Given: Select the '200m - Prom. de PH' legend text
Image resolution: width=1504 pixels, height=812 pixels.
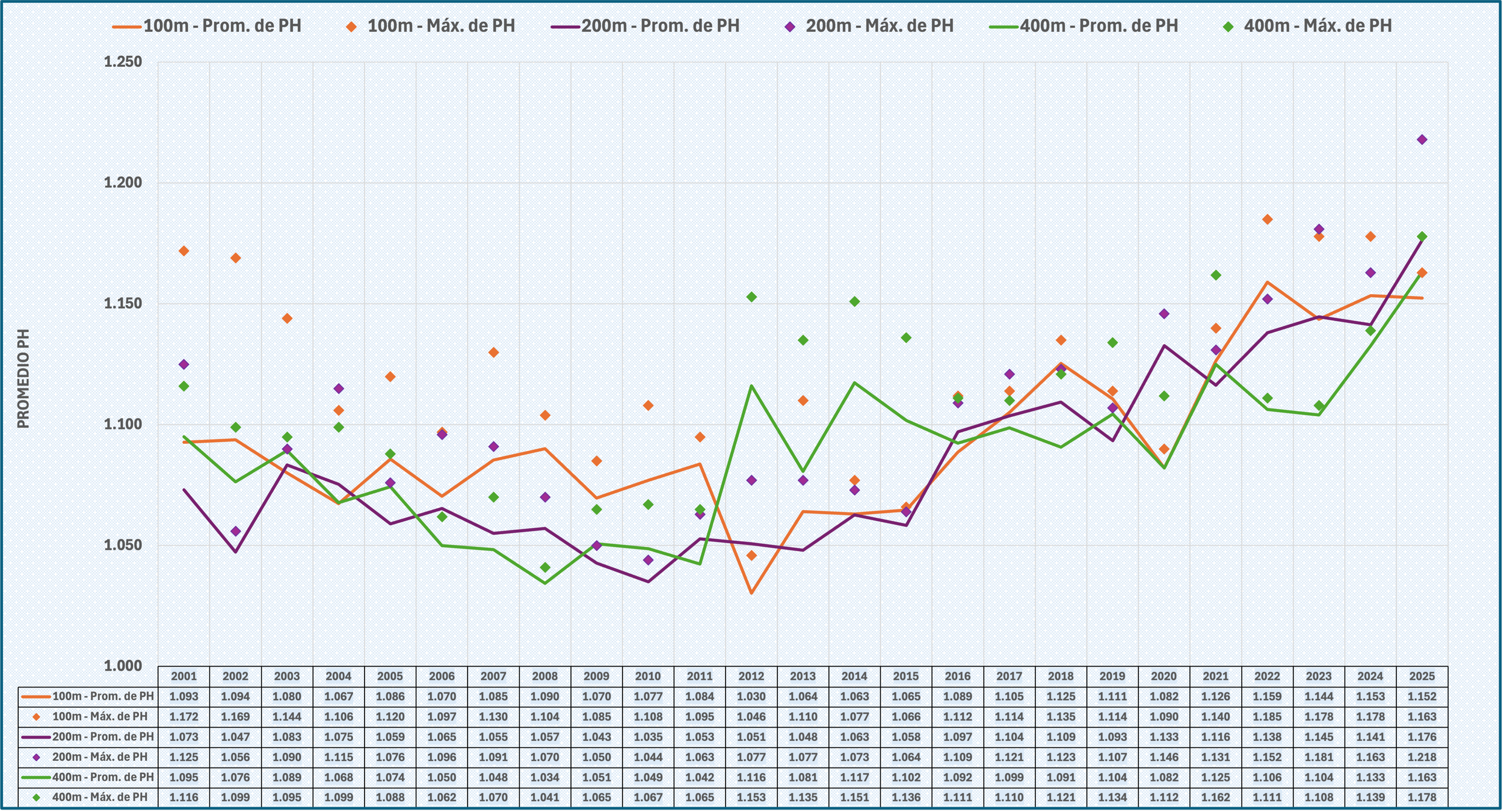Looking at the screenshot, I should [660, 26].
